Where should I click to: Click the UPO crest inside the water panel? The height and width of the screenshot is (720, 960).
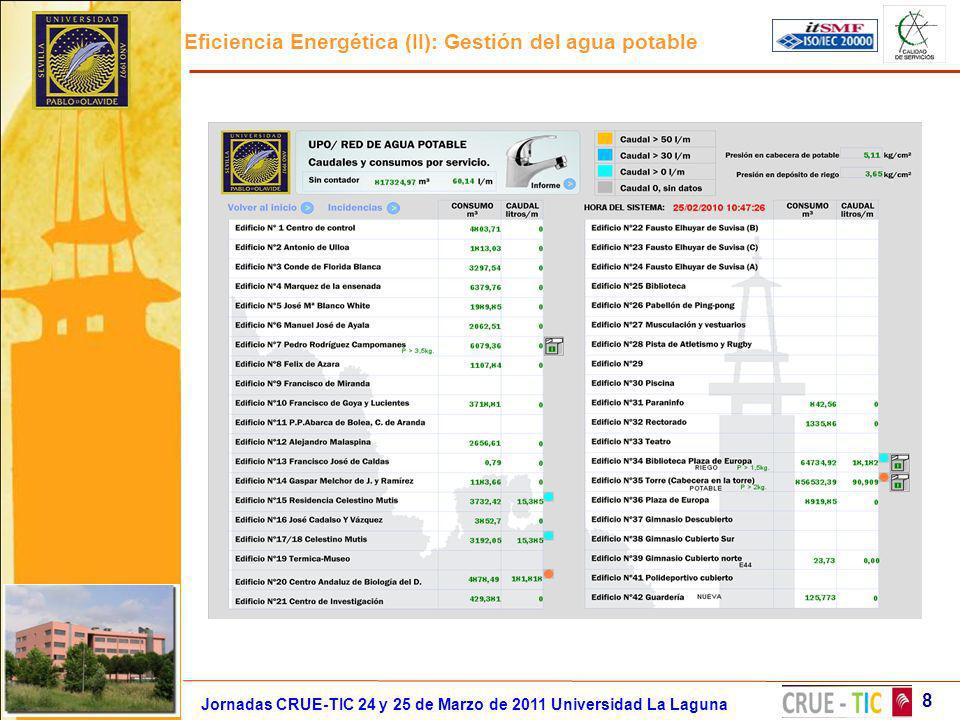click(x=255, y=162)
